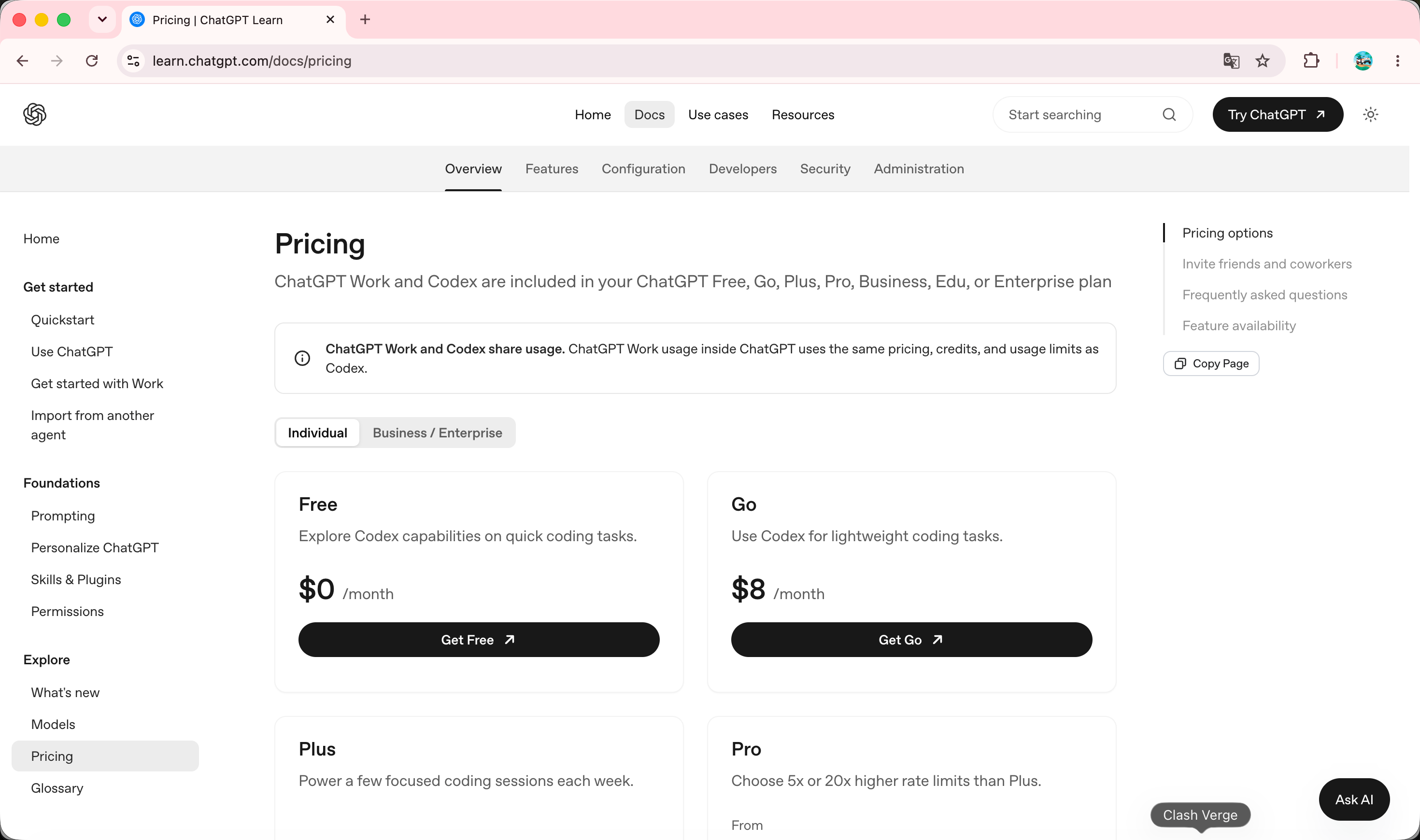Viewport: 1420px width, 840px height.
Task: Open What's new in the sidebar
Action: click(x=65, y=692)
